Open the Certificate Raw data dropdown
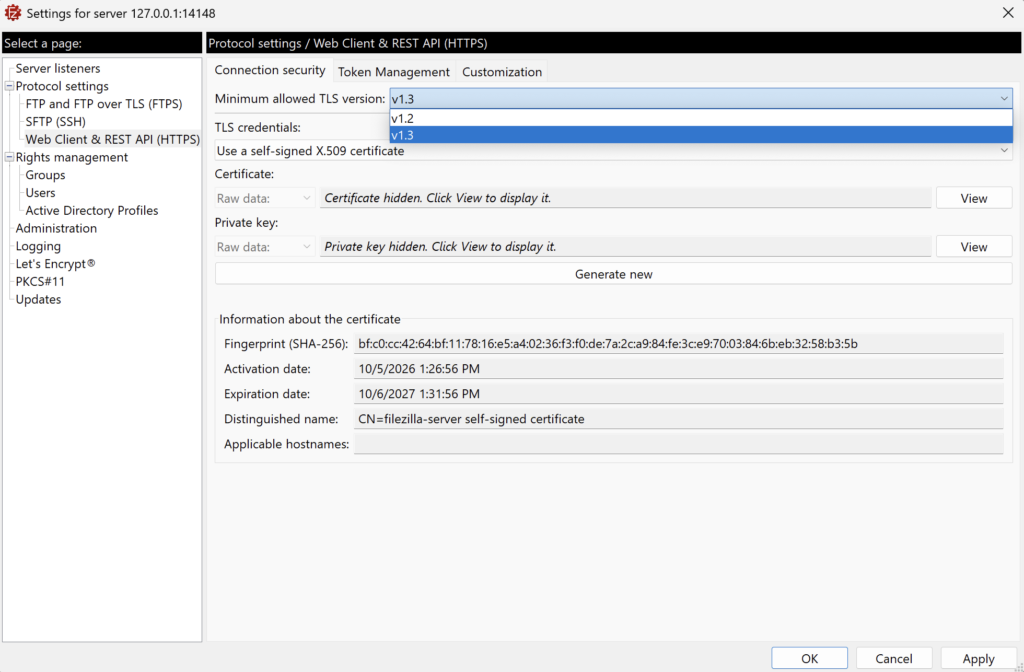 pyautogui.click(x=264, y=199)
